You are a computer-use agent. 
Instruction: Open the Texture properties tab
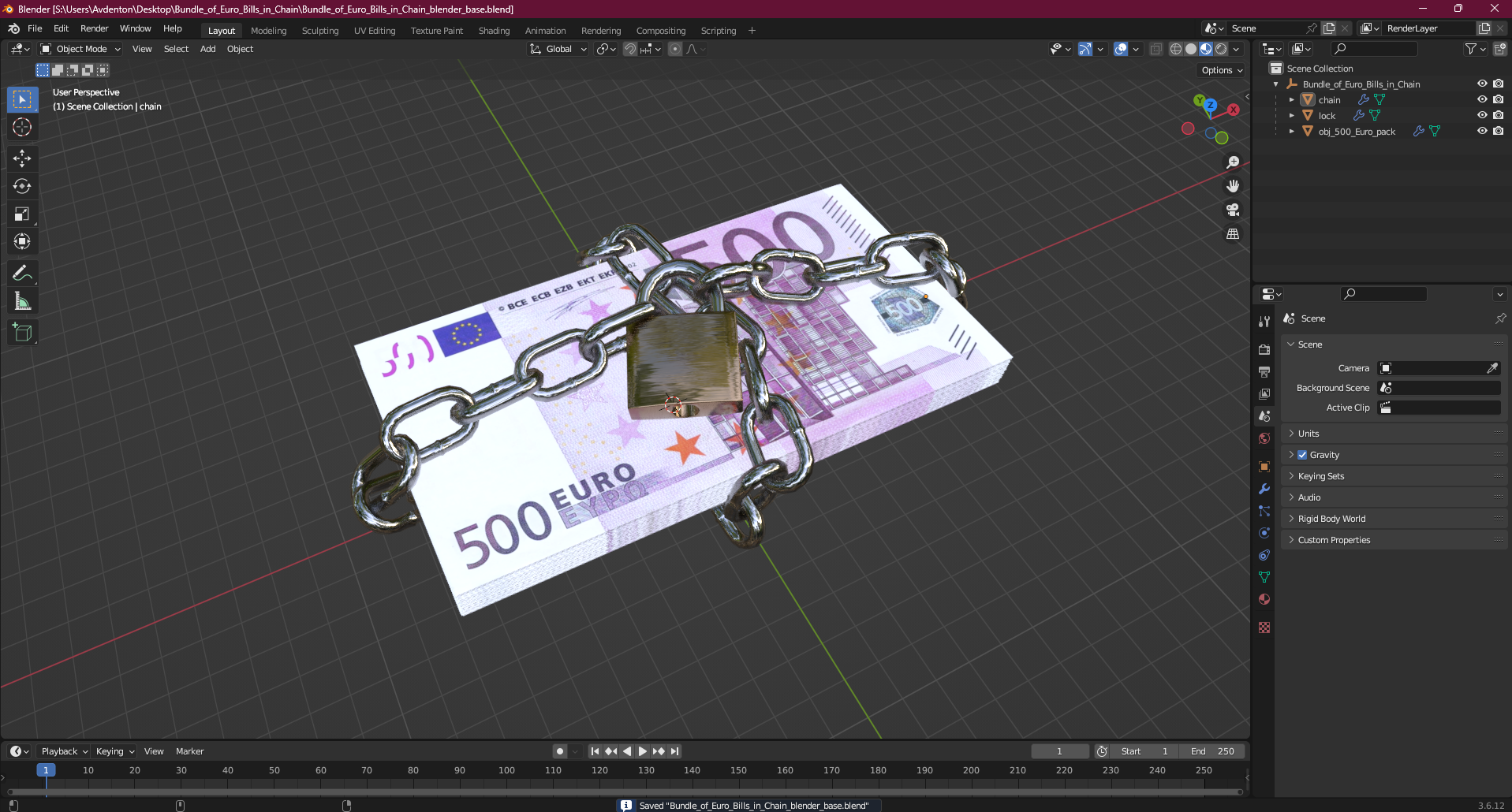click(x=1264, y=628)
